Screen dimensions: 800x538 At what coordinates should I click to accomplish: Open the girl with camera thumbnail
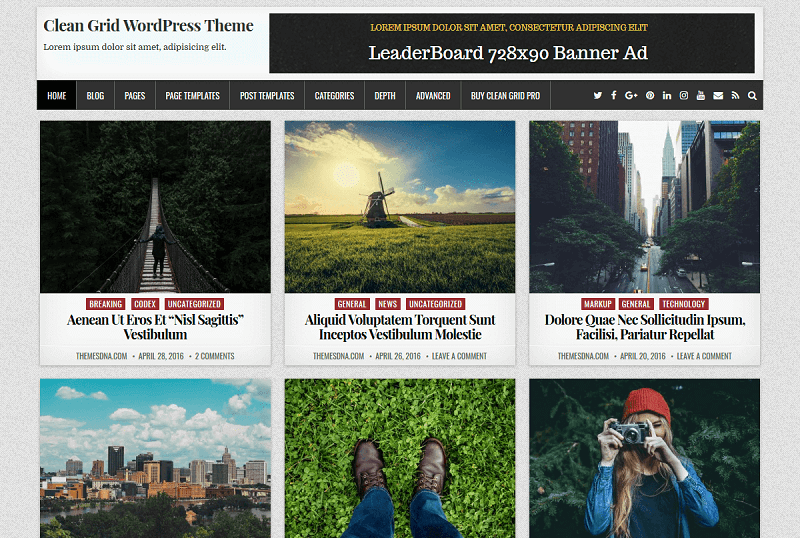pos(644,458)
